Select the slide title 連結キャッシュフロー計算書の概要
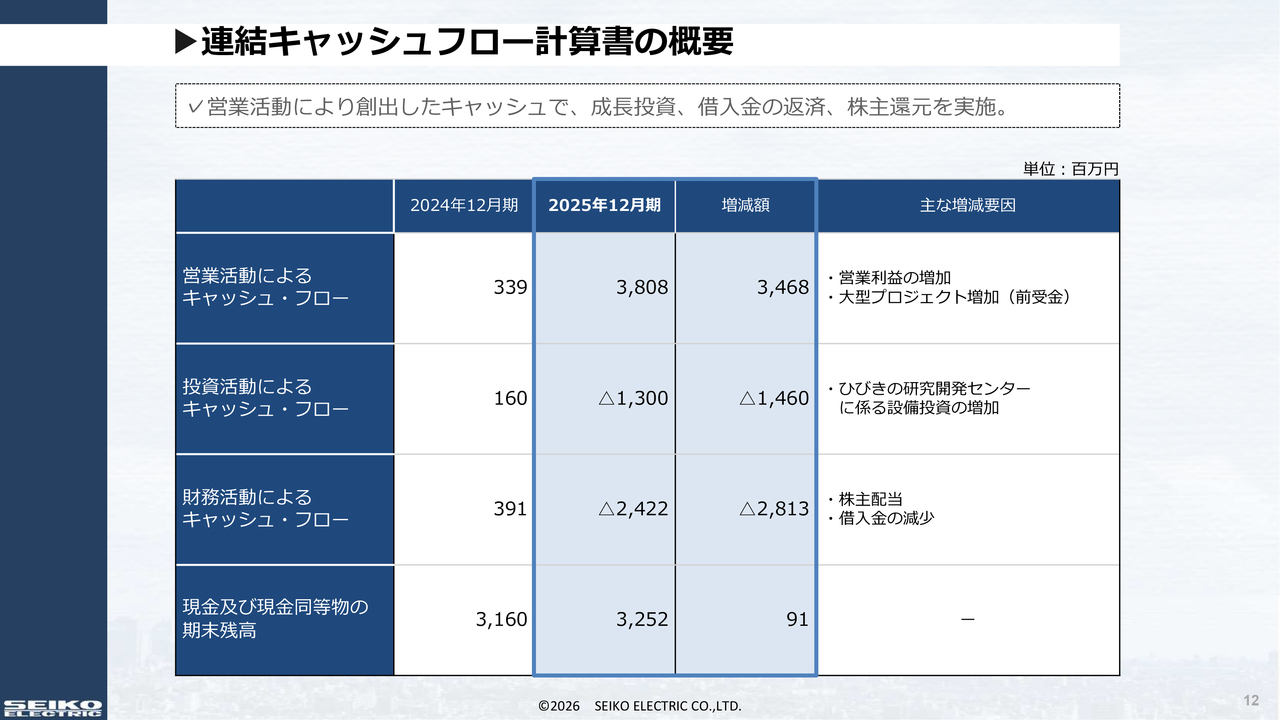Image resolution: width=1280 pixels, height=720 pixels. click(x=467, y=43)
